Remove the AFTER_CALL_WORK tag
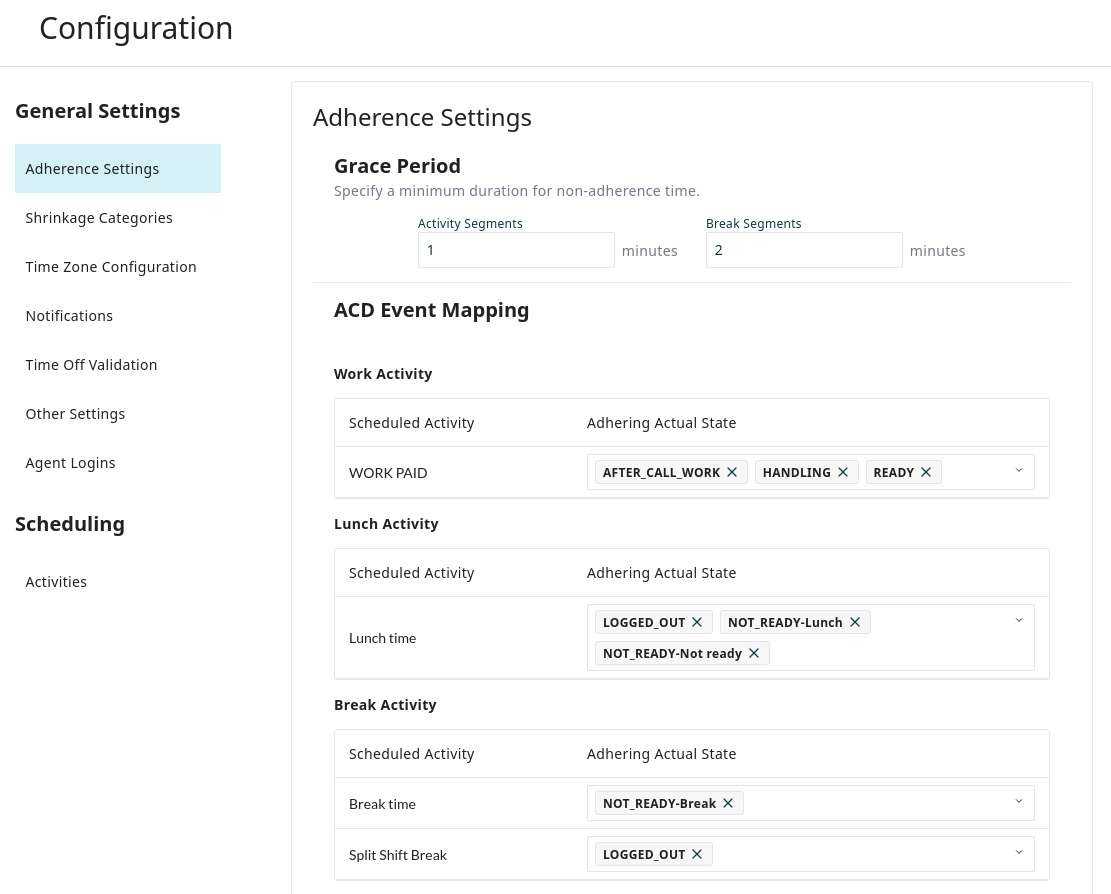Viewport: 1111px width, 894px height. coord(732,472)
